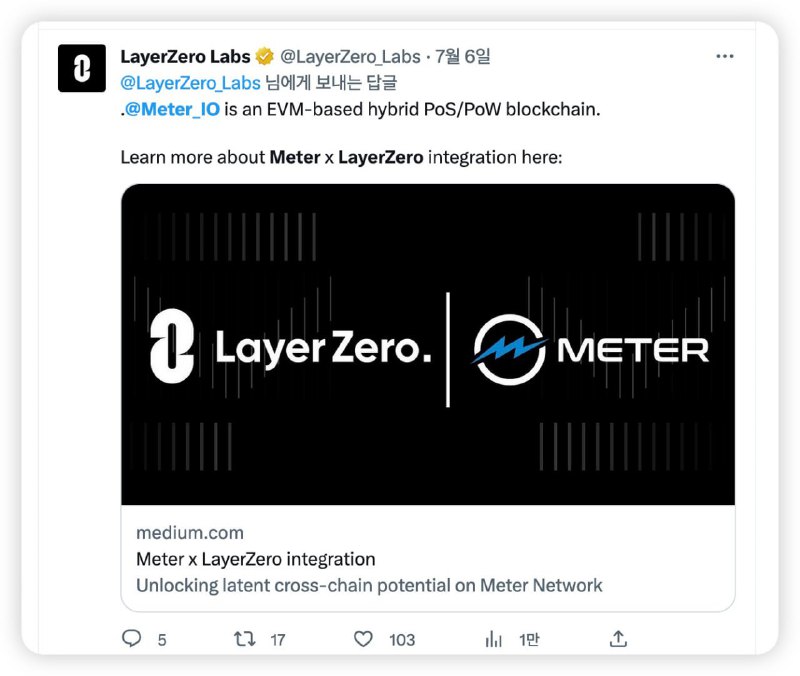
Task: Open the @Meter_IO mention link
Action: [x=172, y=109]
